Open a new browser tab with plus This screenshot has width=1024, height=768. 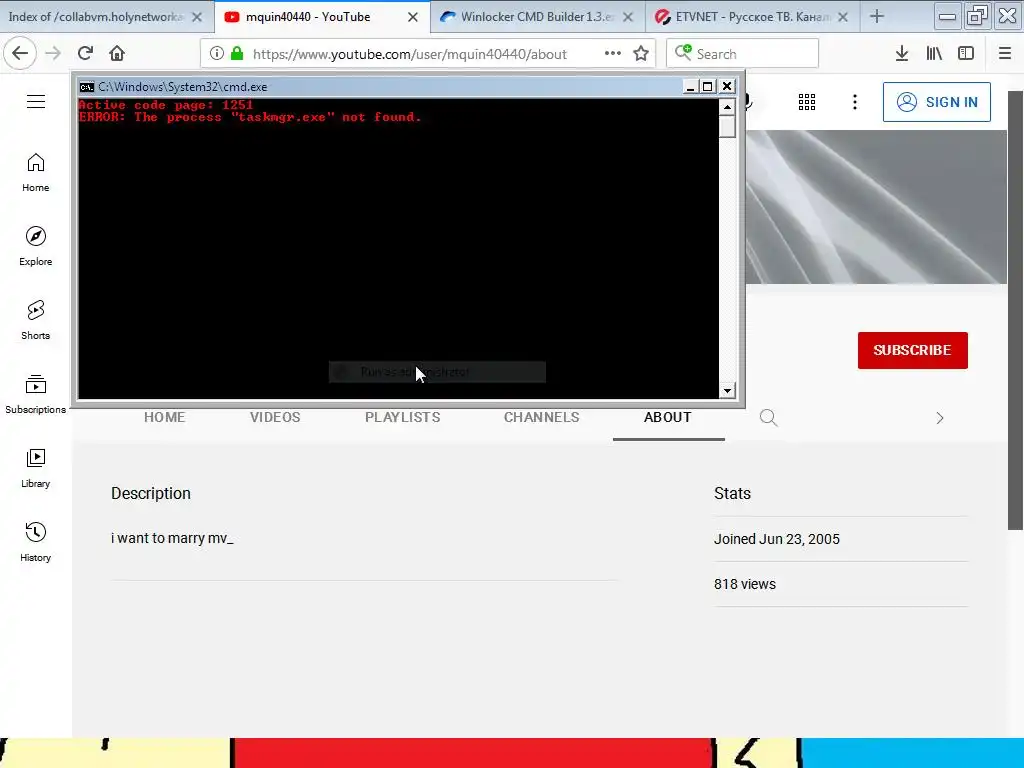[x=877, y=17]
